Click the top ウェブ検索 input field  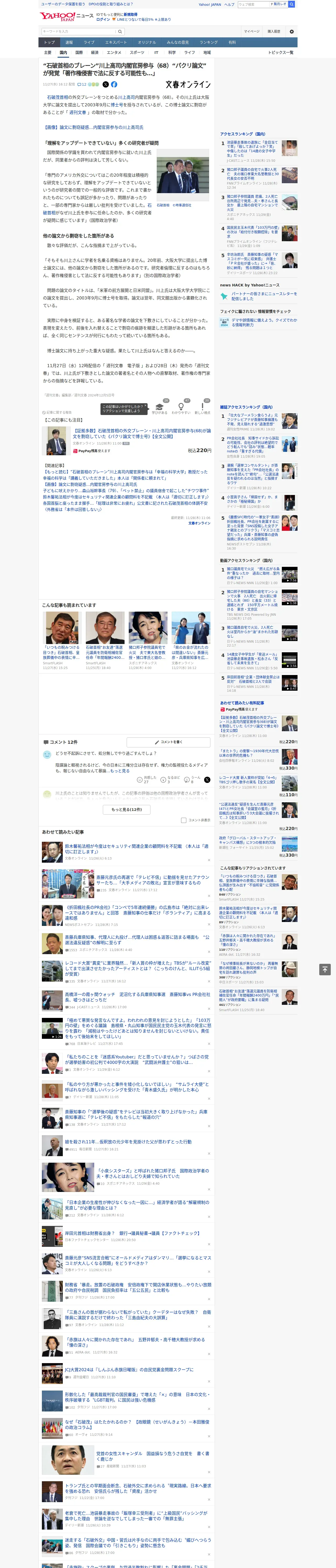click(254, 4)
